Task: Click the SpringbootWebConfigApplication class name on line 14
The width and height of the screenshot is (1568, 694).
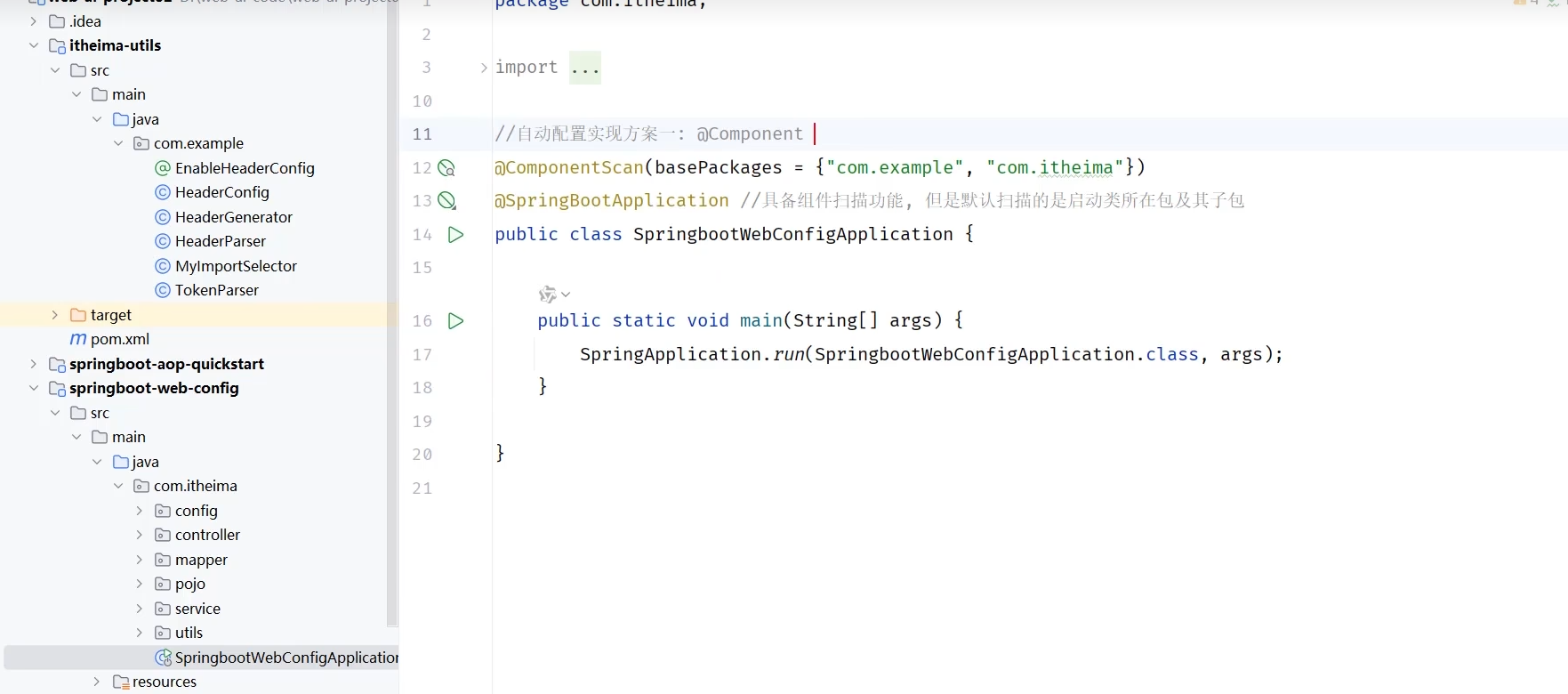Action: coord(793,234)
